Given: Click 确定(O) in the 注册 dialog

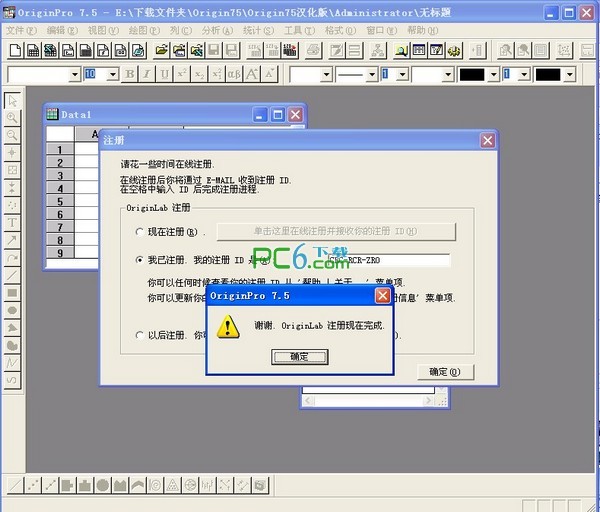Looking at the screenshot, I should coord(445,372).
